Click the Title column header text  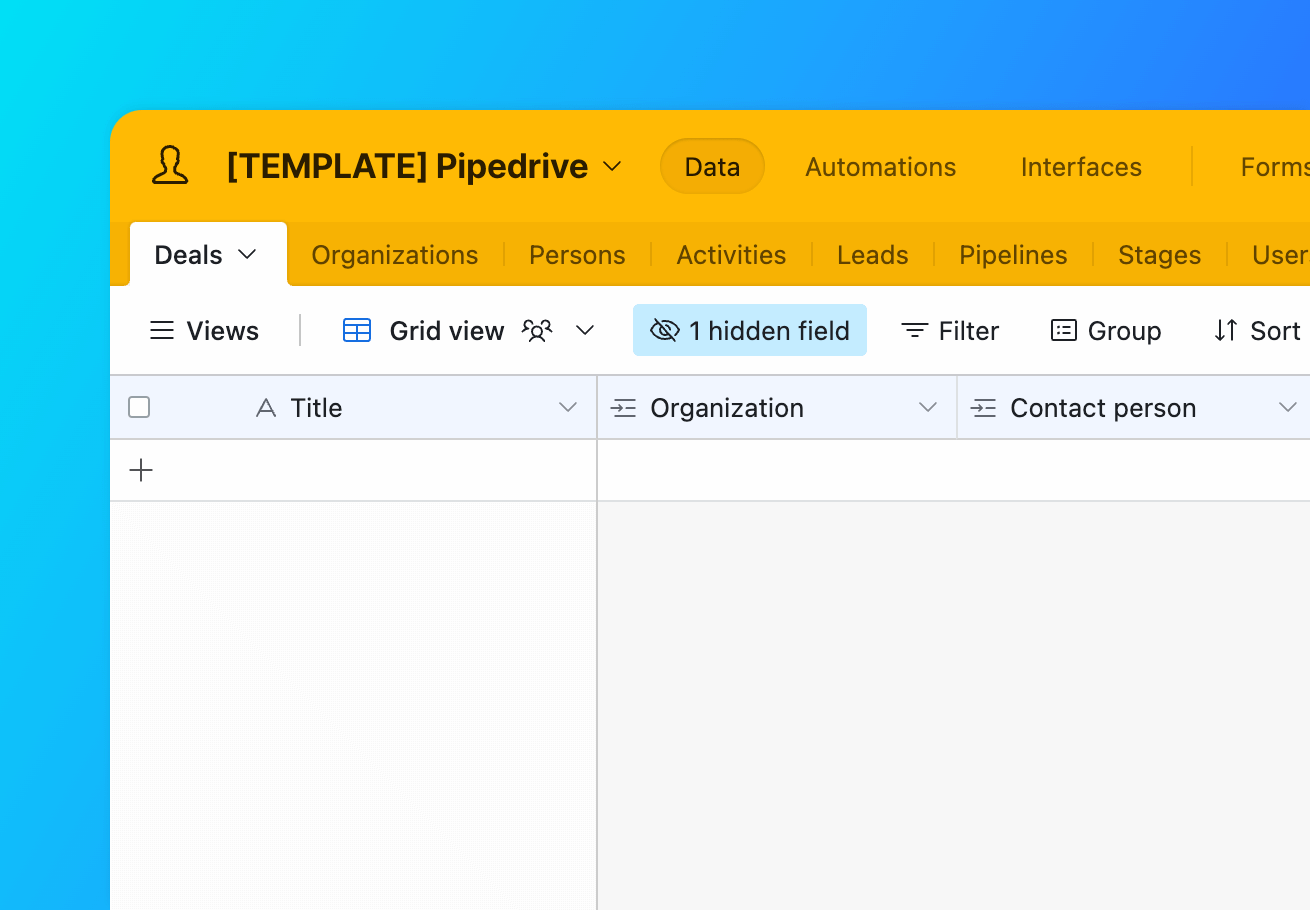[x=316, y=408]
